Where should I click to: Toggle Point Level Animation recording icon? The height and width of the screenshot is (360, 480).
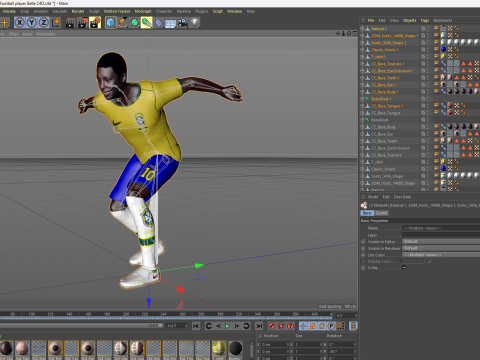pos(340,326)
